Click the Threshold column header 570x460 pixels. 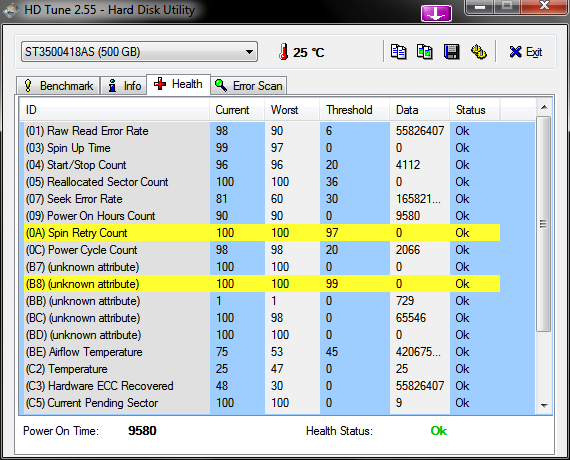[x=355, y=110]
